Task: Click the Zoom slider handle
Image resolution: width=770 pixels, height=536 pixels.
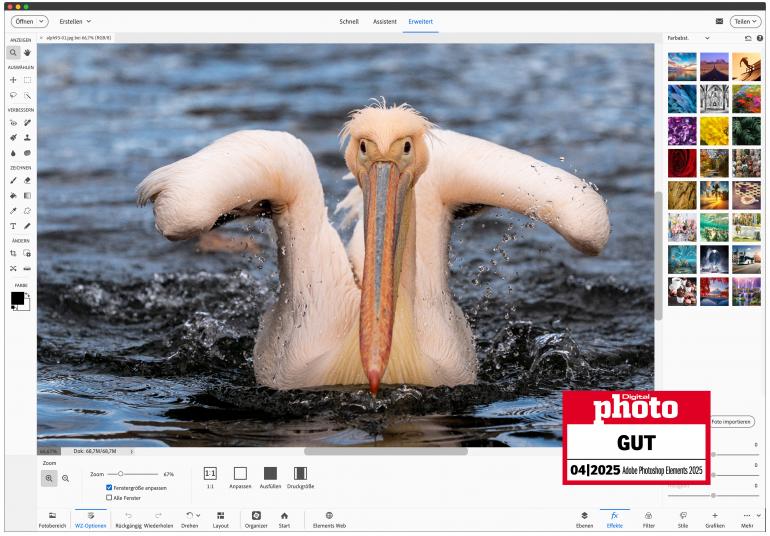Action: tap(120, 474)
